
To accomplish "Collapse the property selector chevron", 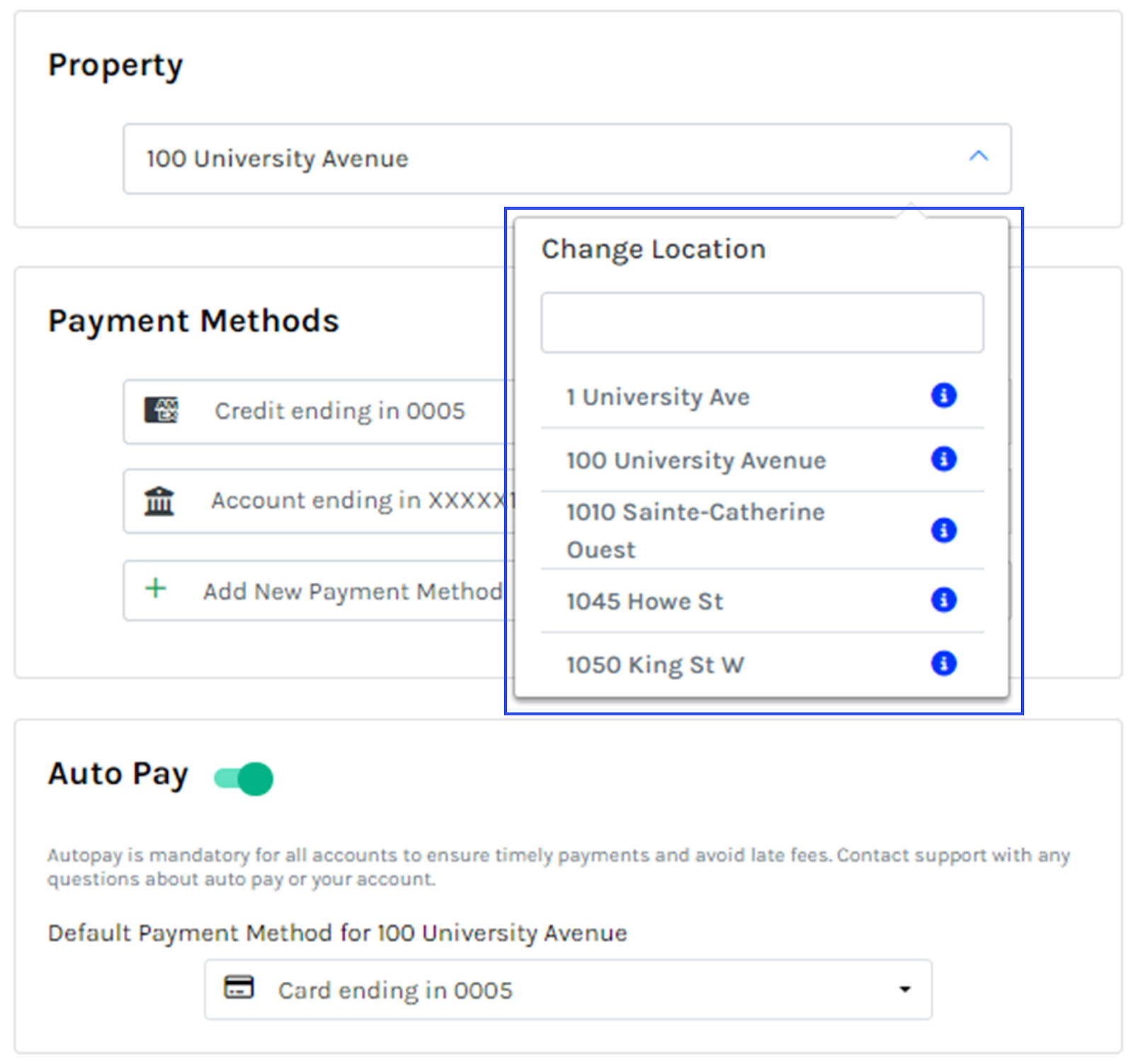I will [979, 157].
